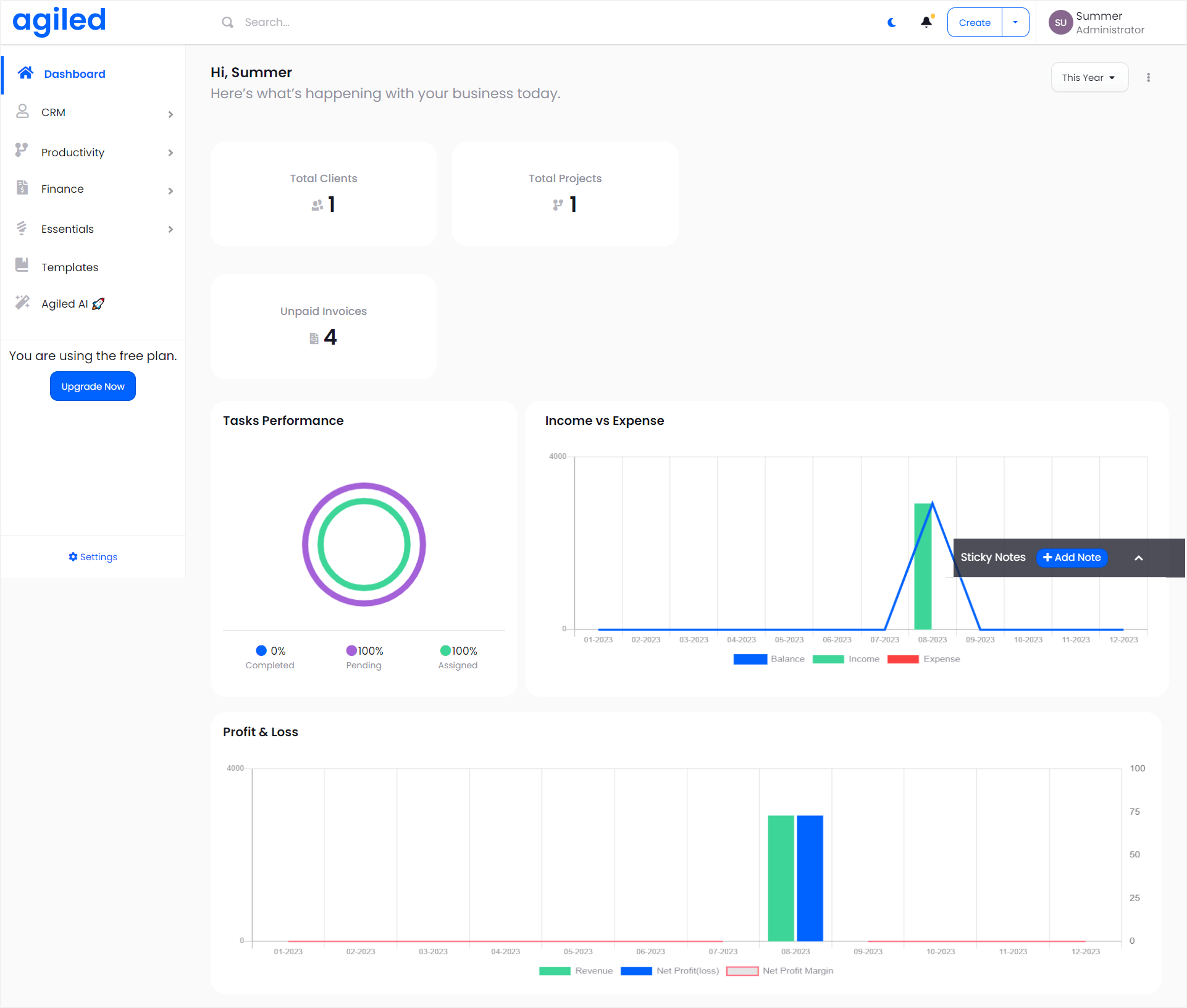Open the This Year period dropdown

(1089, 78)
